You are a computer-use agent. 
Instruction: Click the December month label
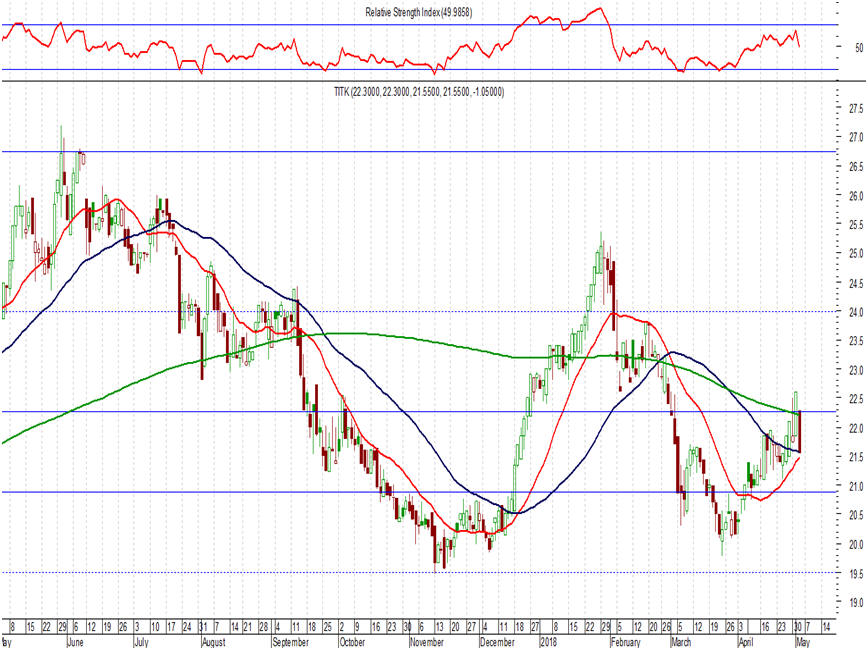click(x=497, y=642)
